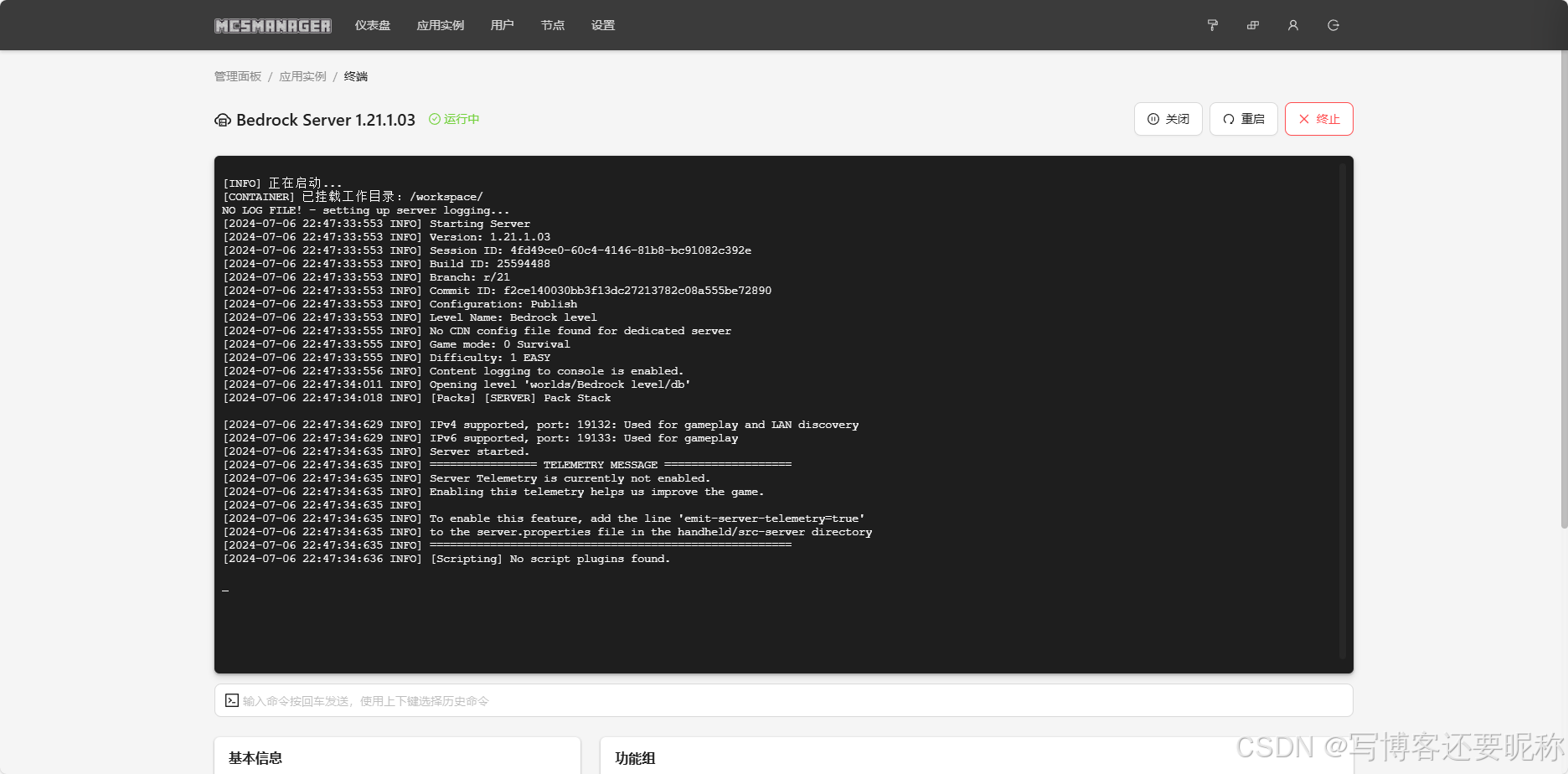The image size is (1568, 774).
Task: Click the paint roller theme icon
Action: coord(1213,26)
